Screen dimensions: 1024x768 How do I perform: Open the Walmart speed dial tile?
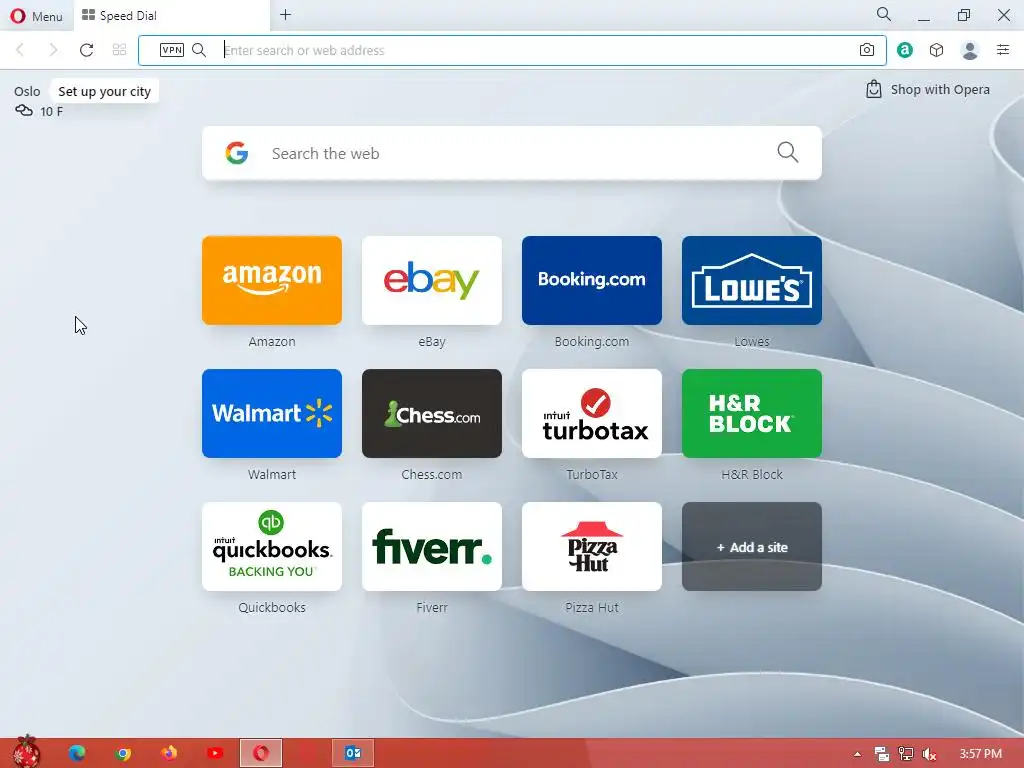(x=272, y=413)
